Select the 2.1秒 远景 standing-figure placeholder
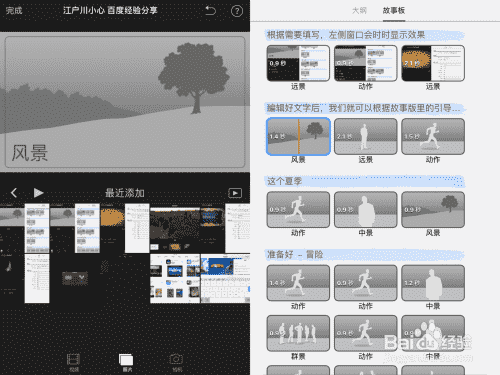The height and width of the screenshot is (375, 500). coord(366,136)
